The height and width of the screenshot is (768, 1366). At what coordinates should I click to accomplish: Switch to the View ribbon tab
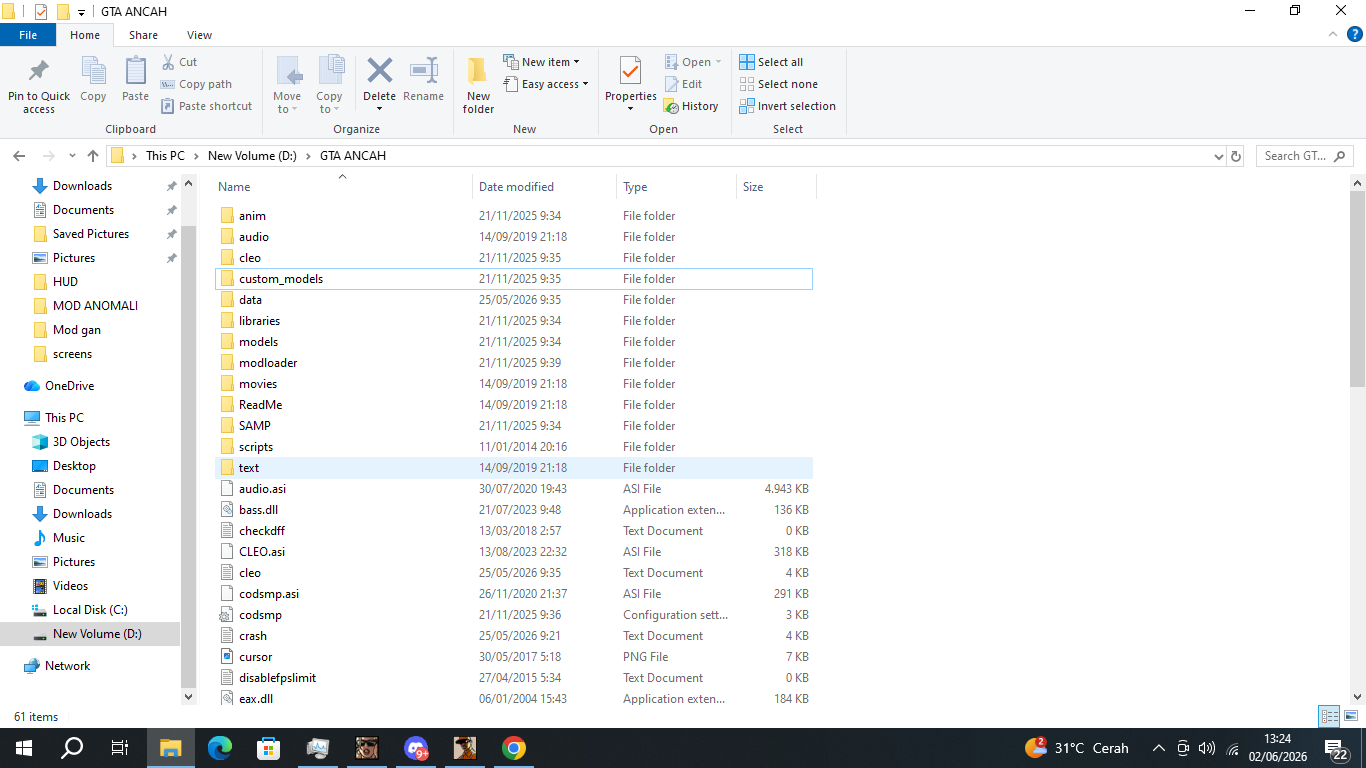(x=199, y=35)
